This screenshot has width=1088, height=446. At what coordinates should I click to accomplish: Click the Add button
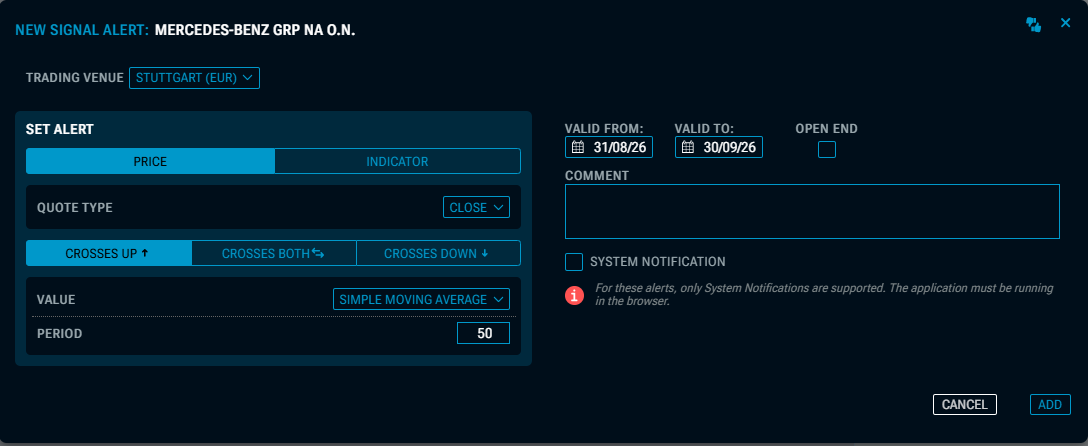tap(1050, 404)
